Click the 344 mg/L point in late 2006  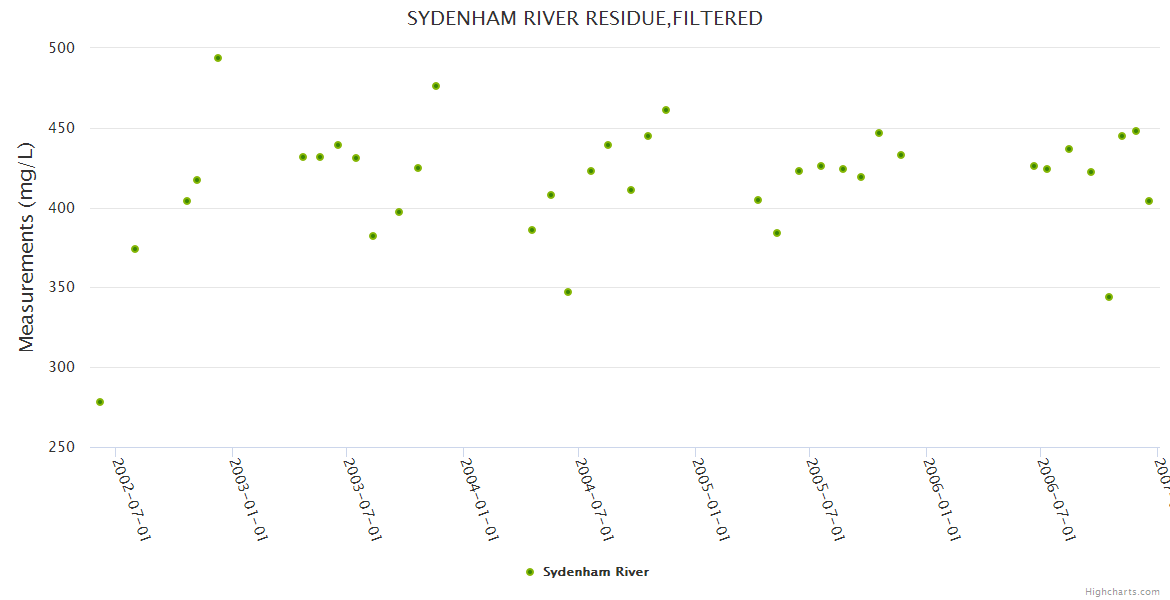[1109, 297]
